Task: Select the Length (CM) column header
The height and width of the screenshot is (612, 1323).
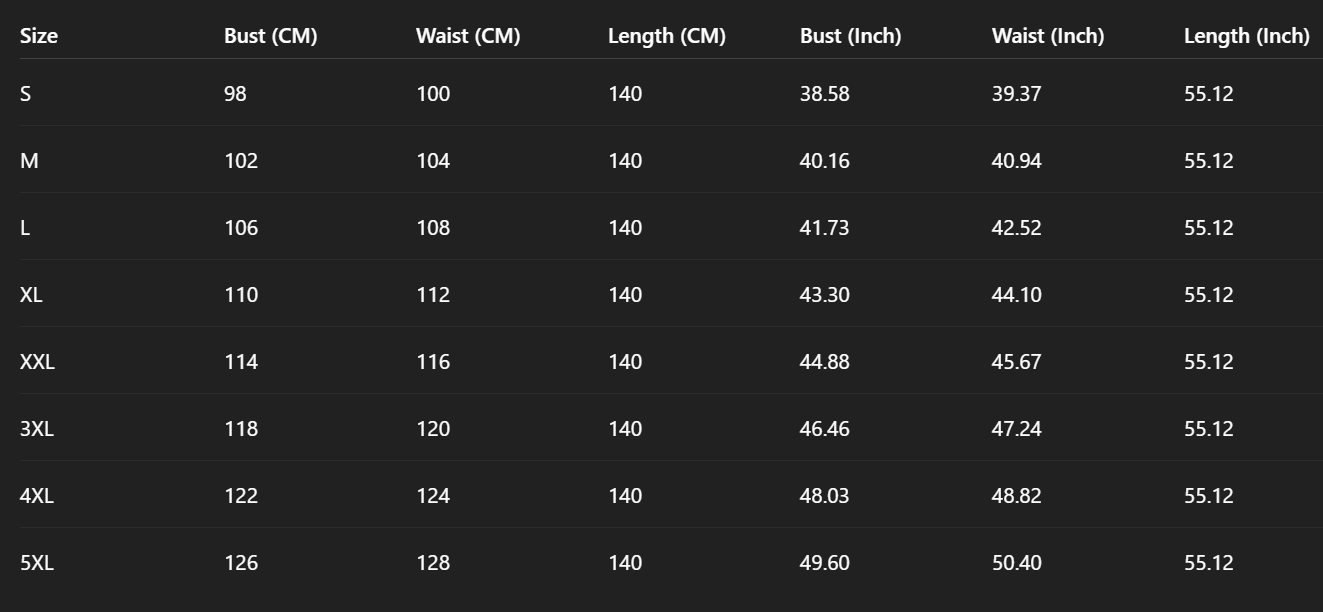Action: click(667, 36)
